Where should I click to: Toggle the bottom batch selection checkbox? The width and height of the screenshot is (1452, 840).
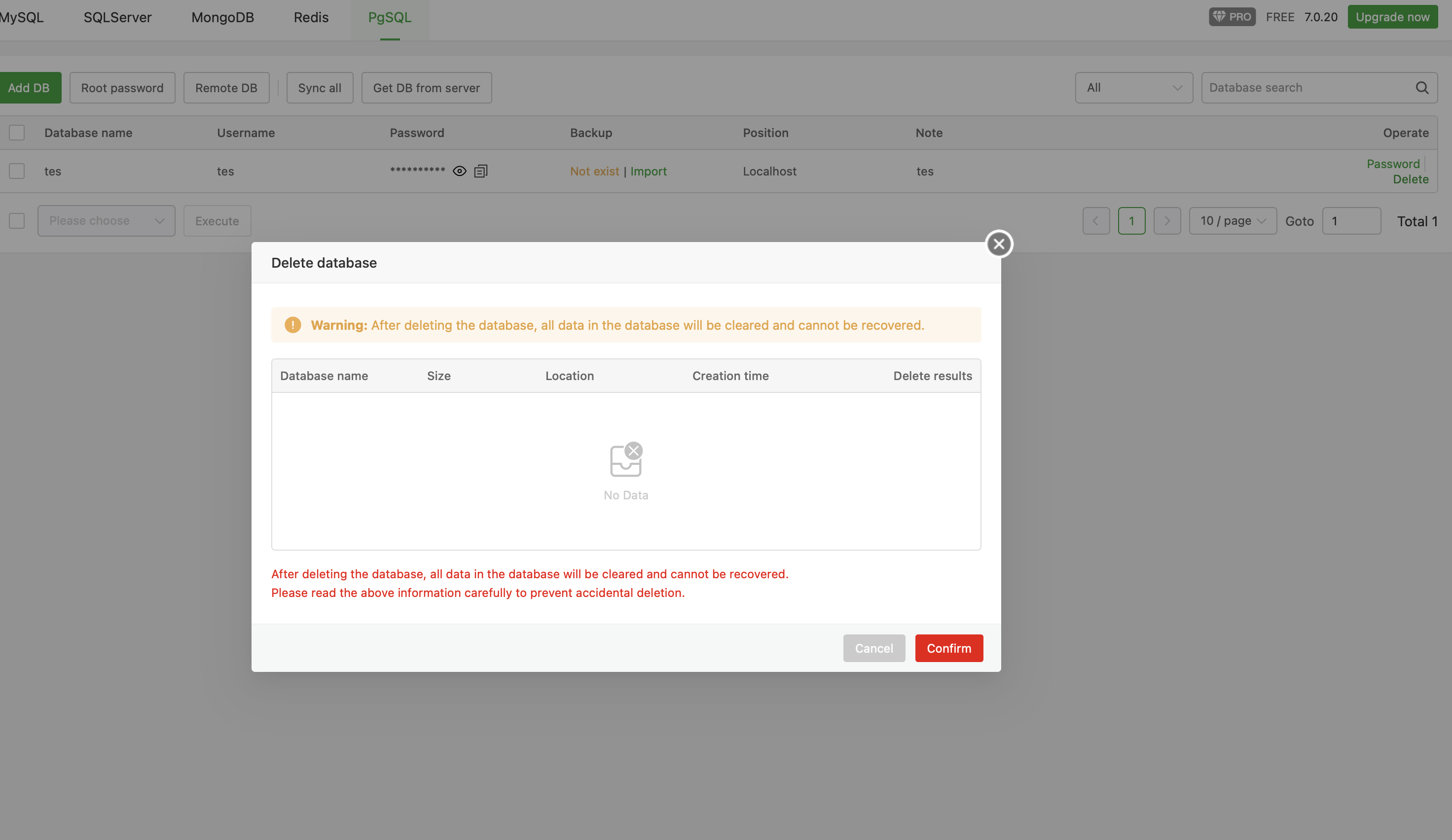tap(17, 221)
